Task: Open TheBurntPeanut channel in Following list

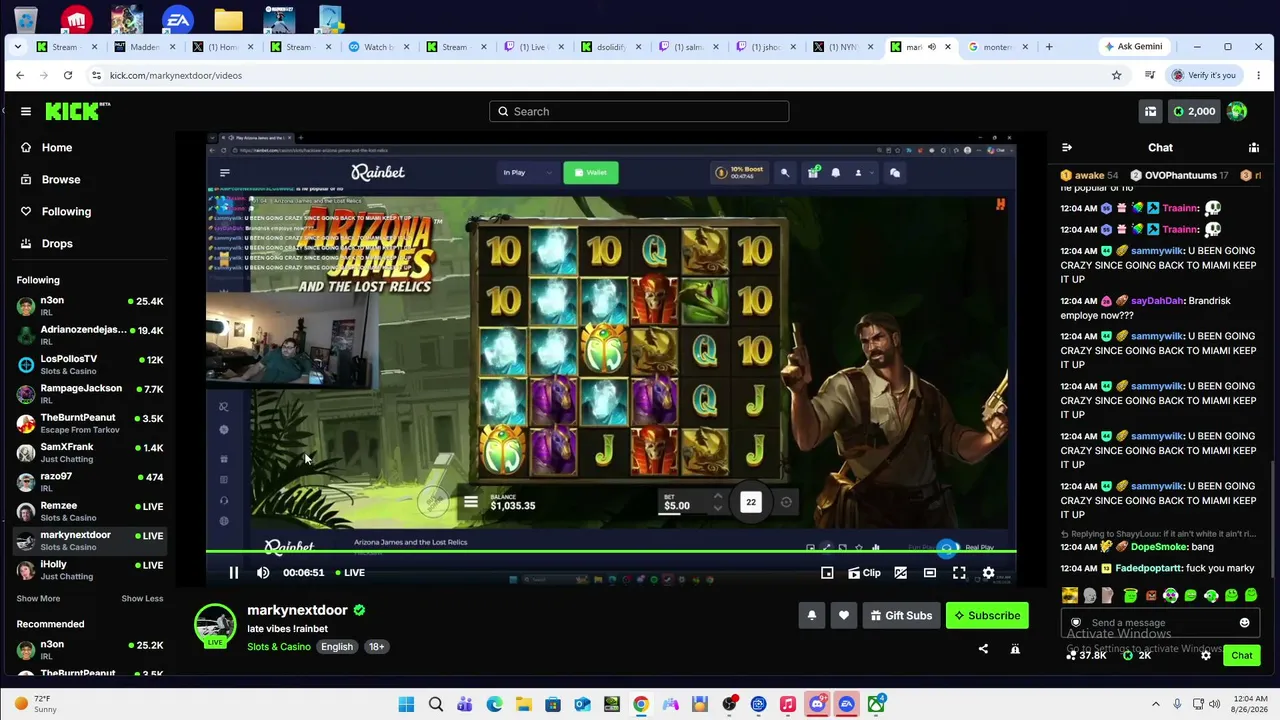Action: pos(89,423)
